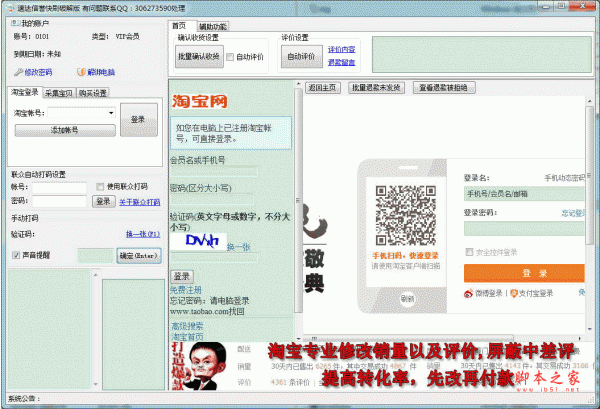The width and height of the screenshot is (600, 409).
Task: Click 换一张 link next to captcha image
Action: tap(238, 247)
